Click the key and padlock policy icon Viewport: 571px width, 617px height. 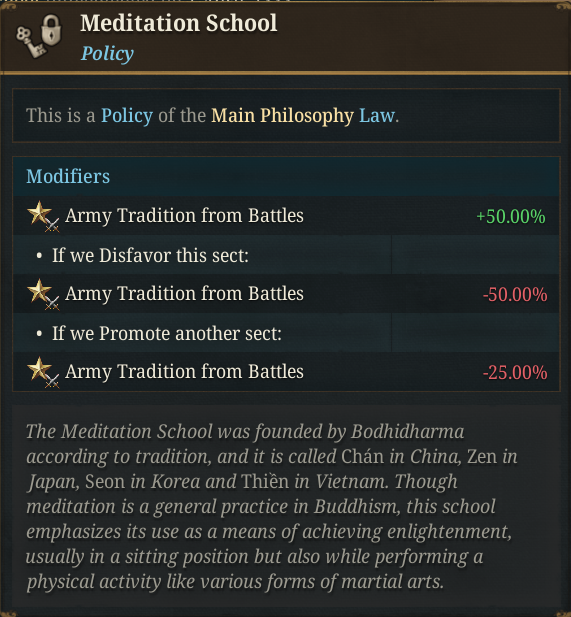point(39,36)
